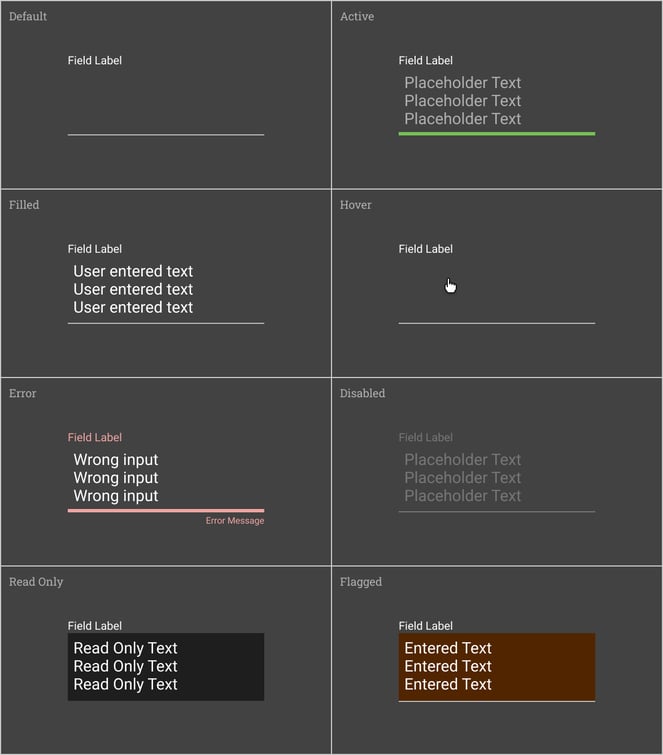This screenshot has width=663, height=755.
Task: Click the pink Field Label in Error panel
Action: point(95,438)
